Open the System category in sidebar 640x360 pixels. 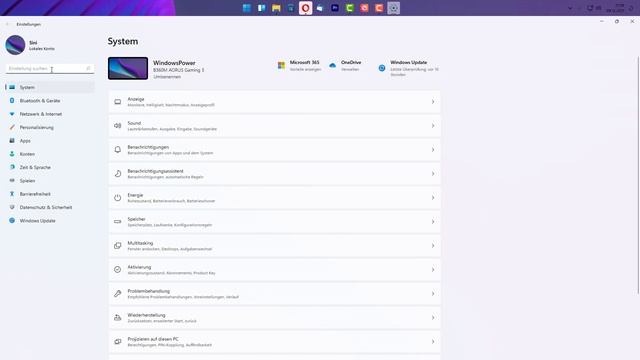point(50,87)
